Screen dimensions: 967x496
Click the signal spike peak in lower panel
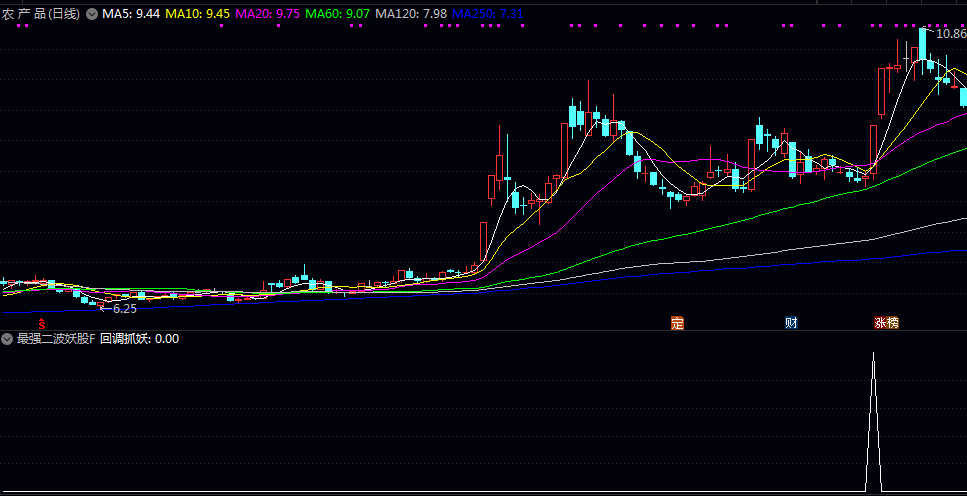874,354
